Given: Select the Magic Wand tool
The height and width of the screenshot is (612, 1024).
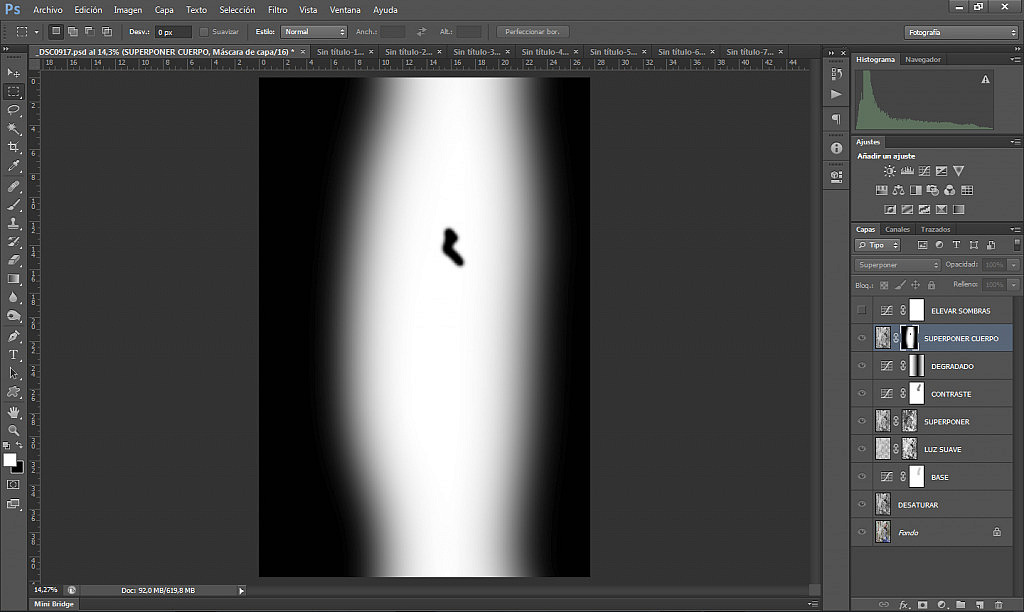Looking at the screenshot, I should (14, 129).
